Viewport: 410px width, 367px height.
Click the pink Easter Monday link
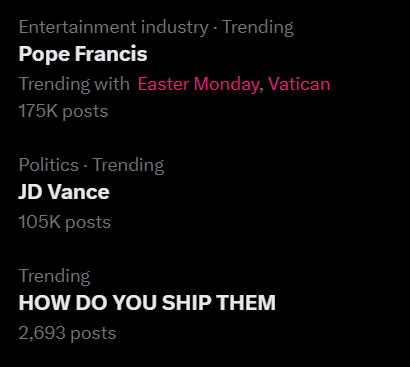point(199,84)
